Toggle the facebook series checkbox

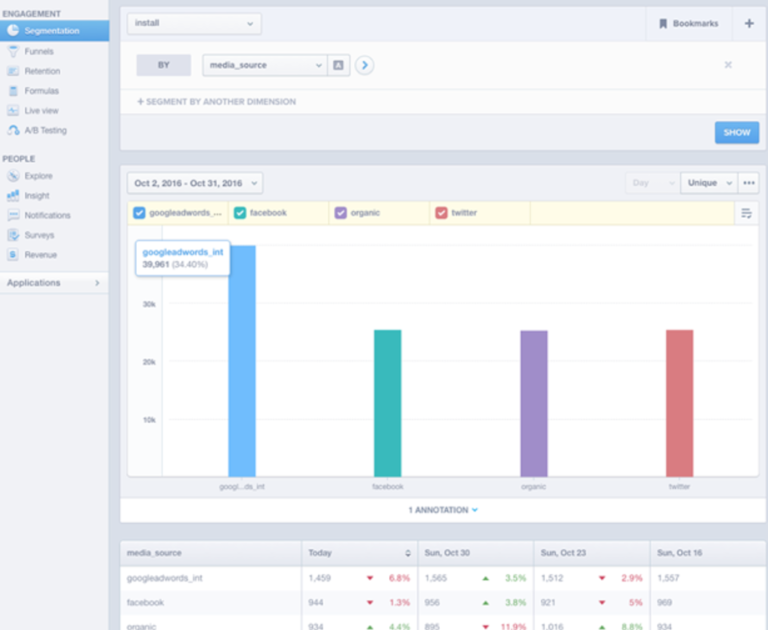coord(240,213)
